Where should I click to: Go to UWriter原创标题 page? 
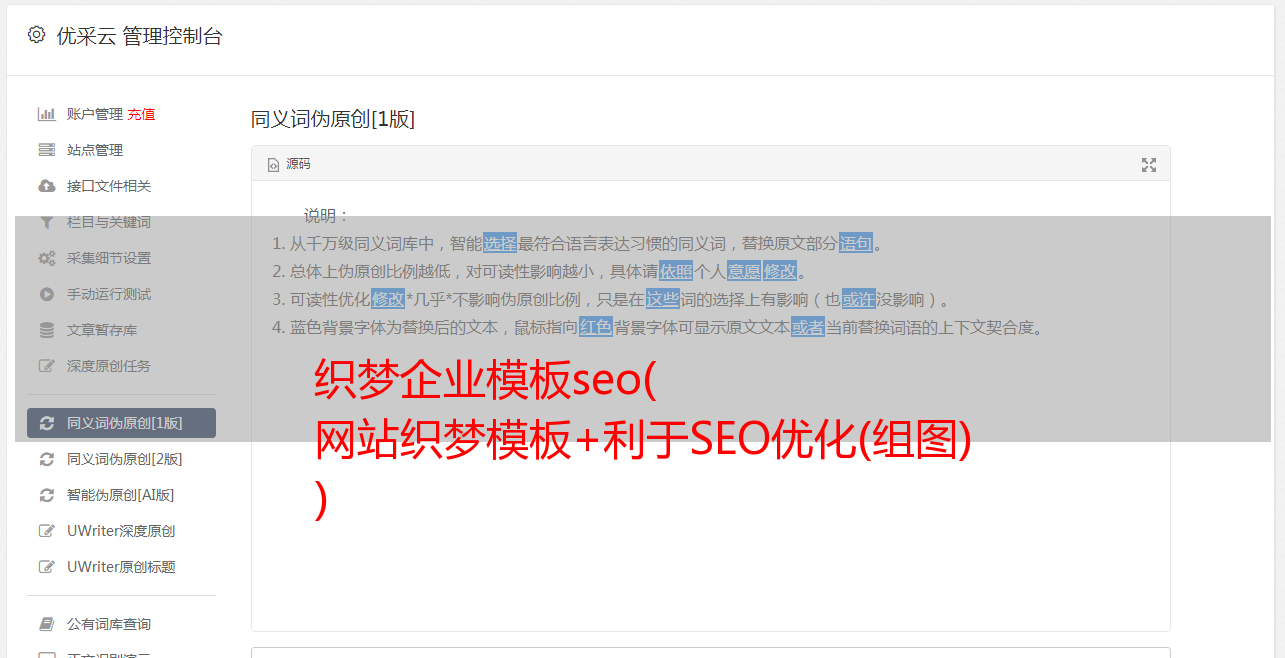pos(122,567)
